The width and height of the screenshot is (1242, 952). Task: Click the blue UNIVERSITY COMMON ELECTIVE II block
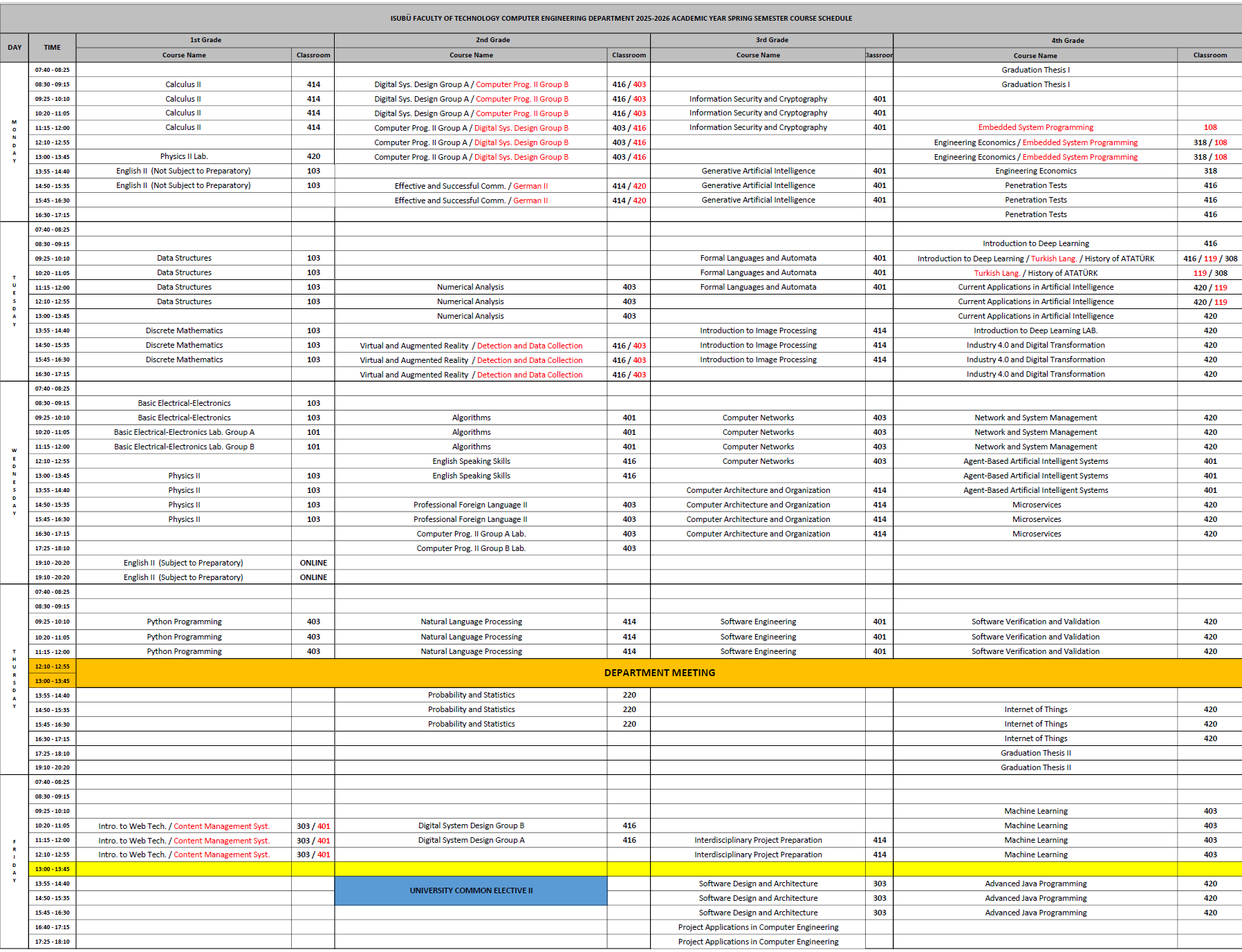(471, 890)
